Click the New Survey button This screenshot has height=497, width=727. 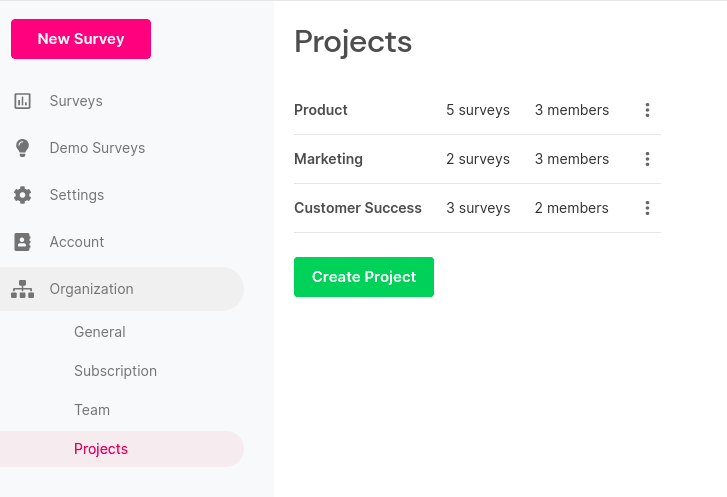[x=81, y=39]
